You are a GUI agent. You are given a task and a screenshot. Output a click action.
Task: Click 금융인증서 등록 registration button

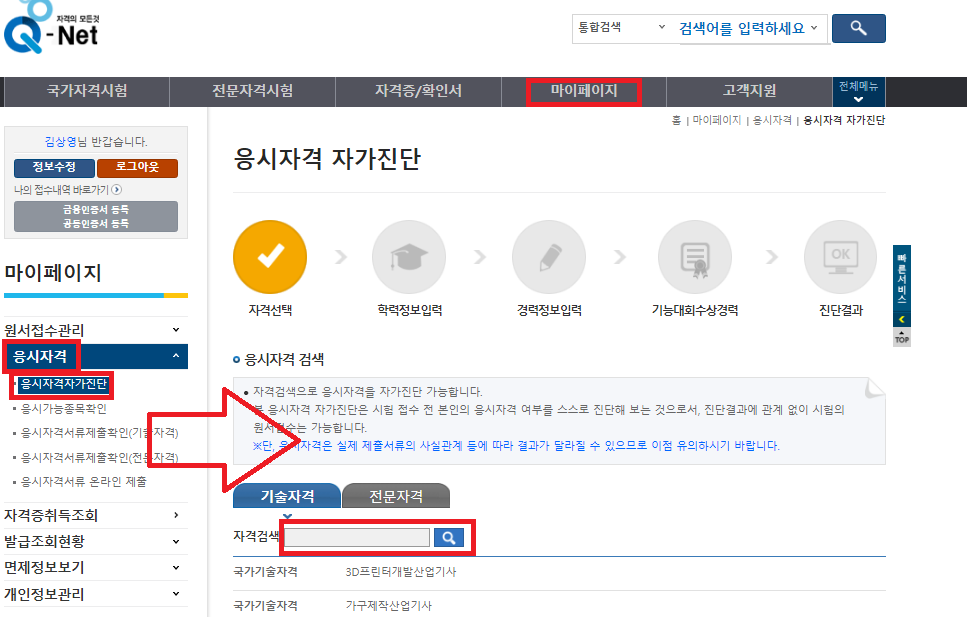click(95, 210)
